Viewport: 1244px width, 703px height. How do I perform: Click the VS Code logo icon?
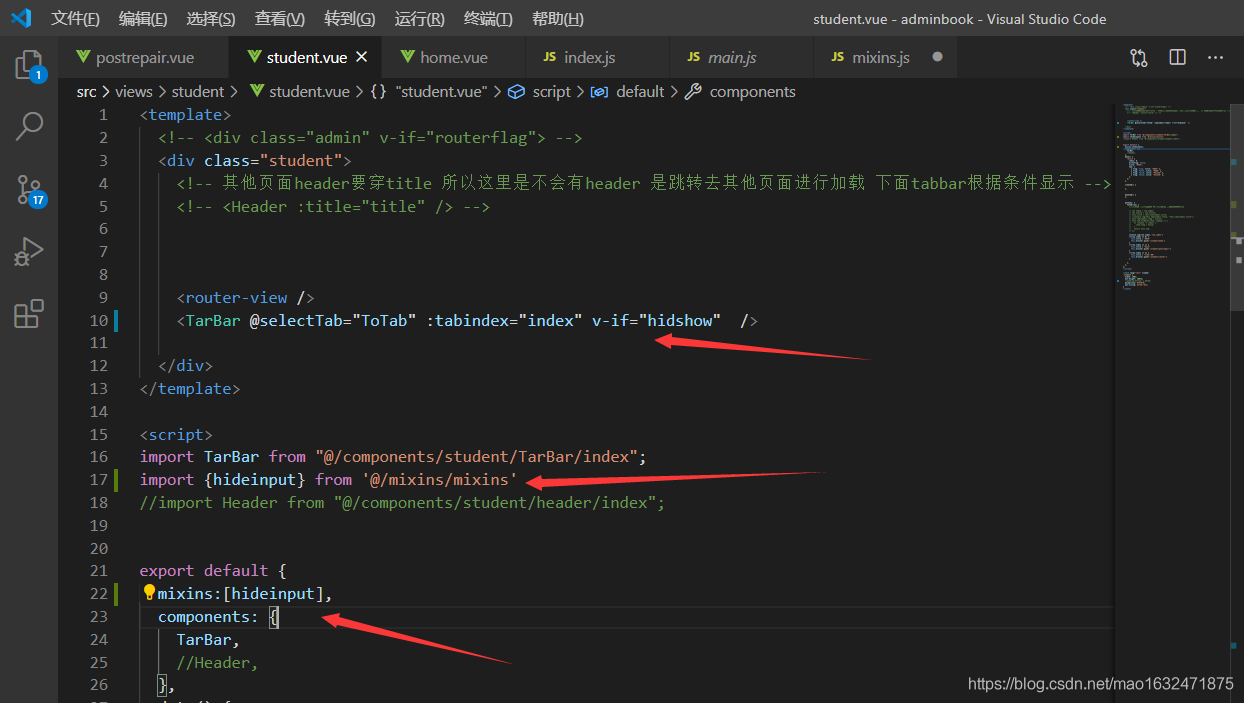click(x=21, y=18)
